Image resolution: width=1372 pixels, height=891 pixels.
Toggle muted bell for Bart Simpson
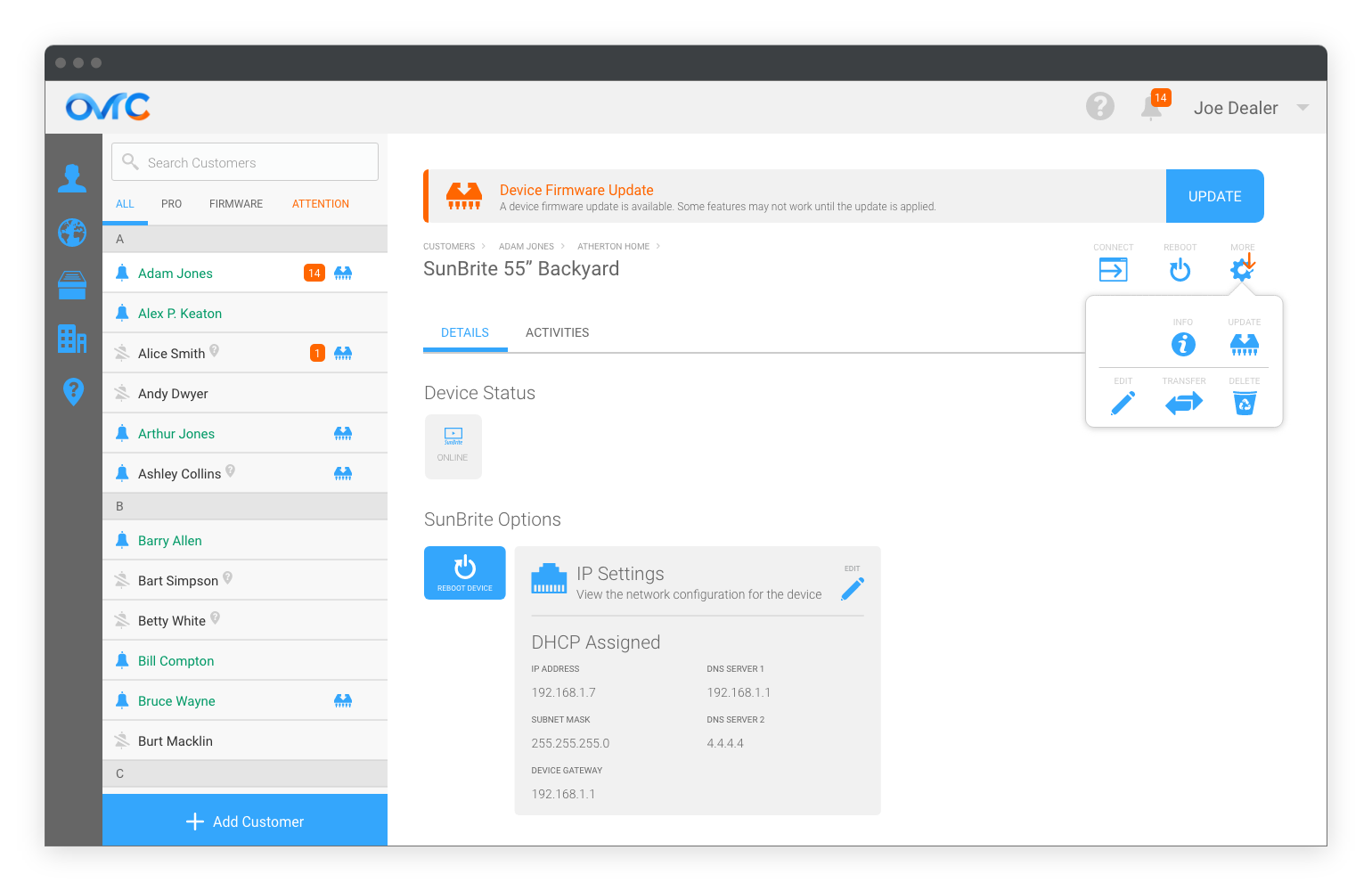click(x=122, y=580)
